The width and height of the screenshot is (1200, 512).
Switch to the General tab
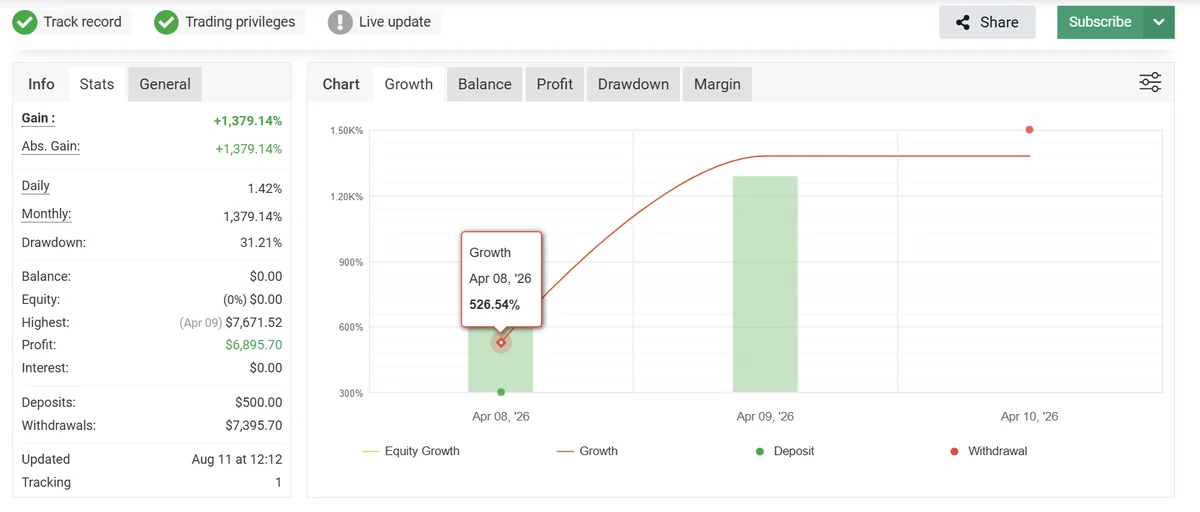[x=165, y=84]
